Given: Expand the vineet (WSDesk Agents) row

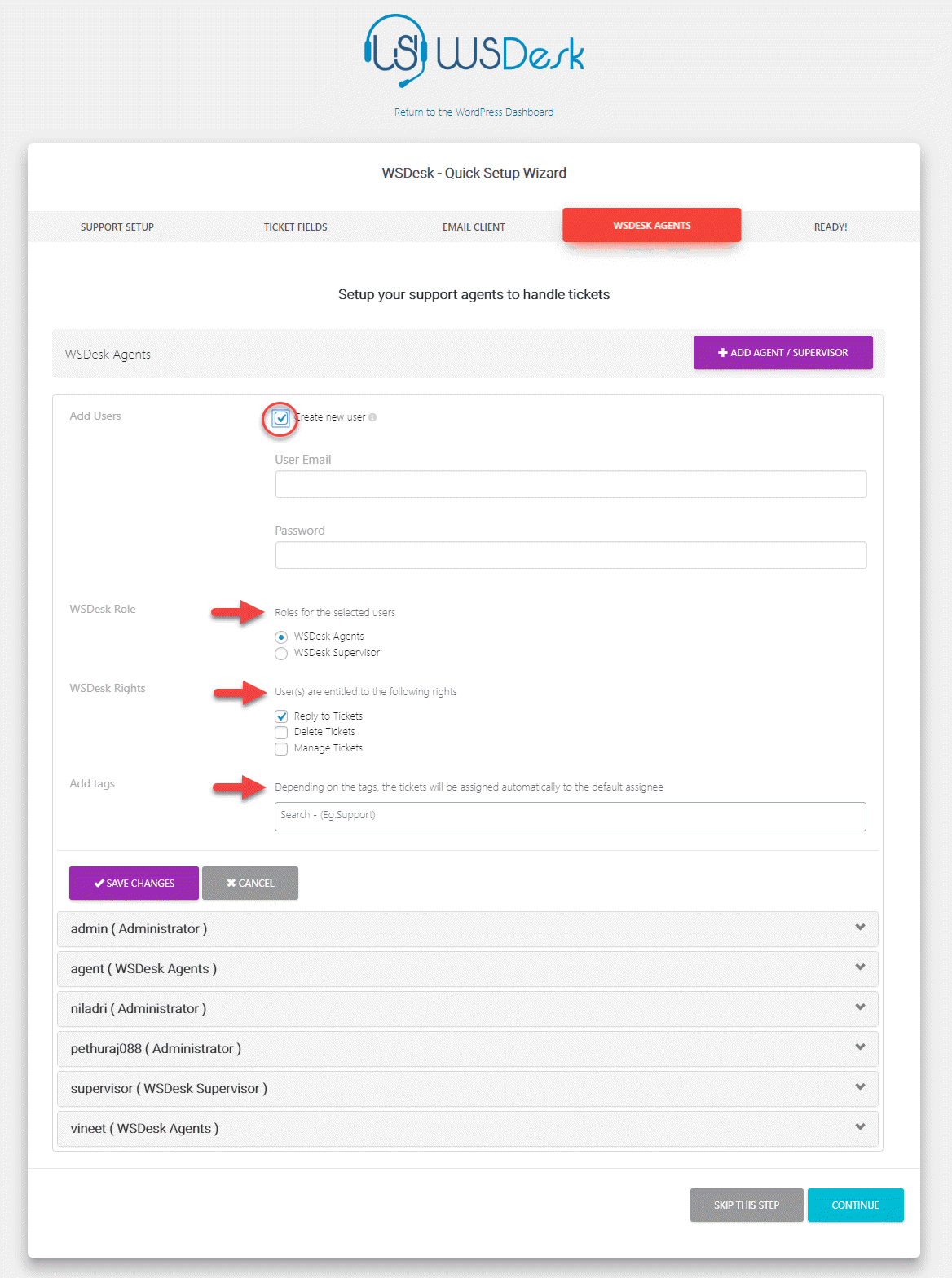Looking at the screenshot, I should click(468, 1129).
